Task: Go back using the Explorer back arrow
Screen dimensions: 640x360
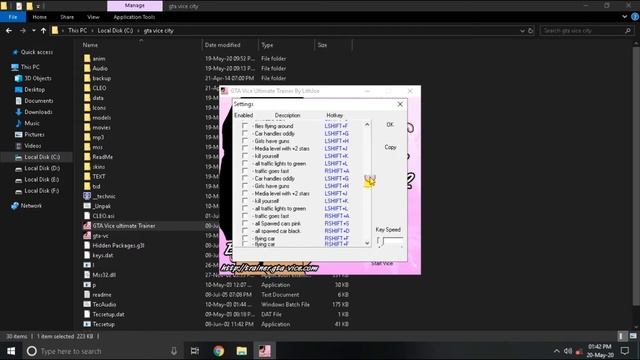Action: point(9,31)
